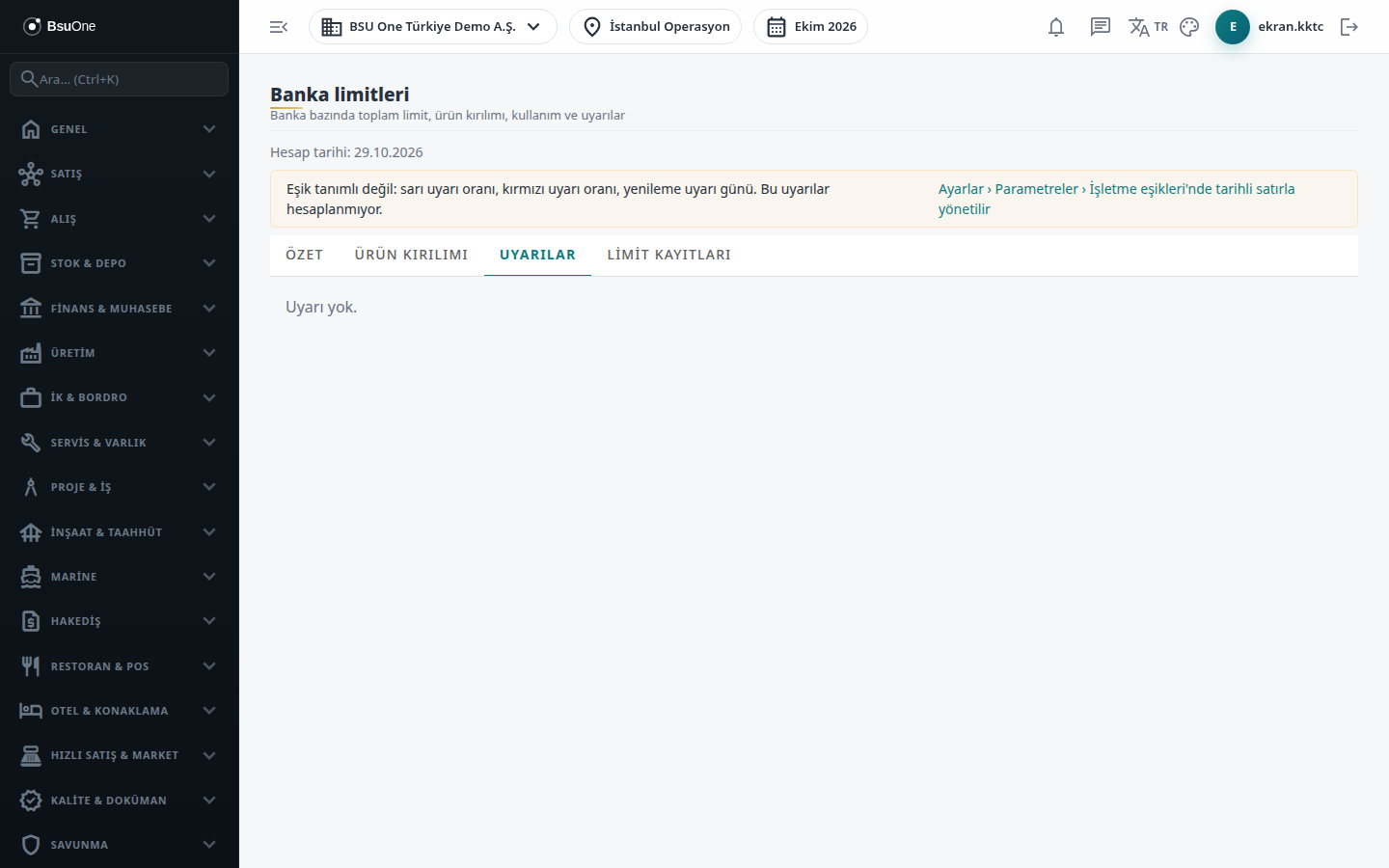Click the İK & BORDRO briefcase icon
The height and width of the screenshot is (868, 1389).
[x=31, y=397]
